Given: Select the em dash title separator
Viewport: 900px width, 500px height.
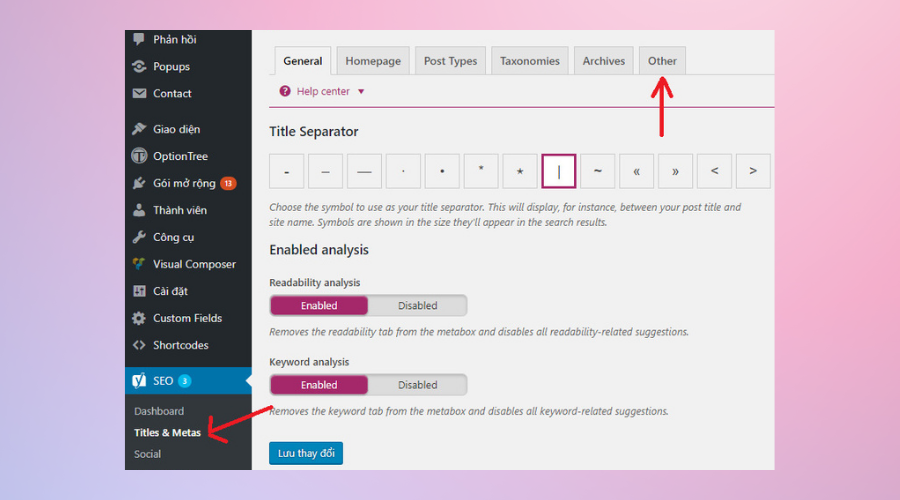Looking at the screenshot, I should click(x=364, y=171).
